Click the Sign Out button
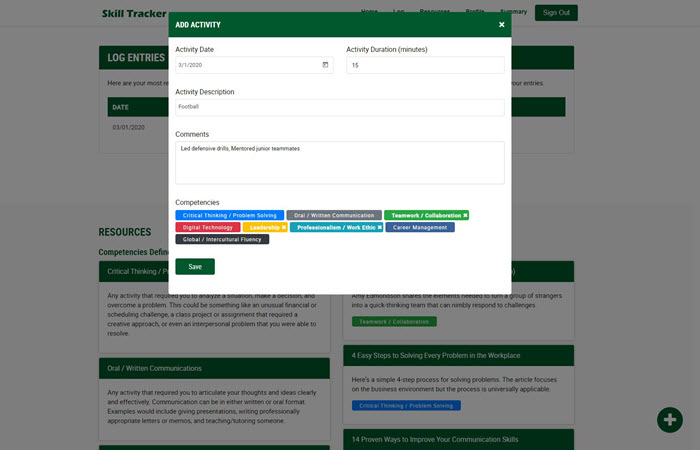This screenshot has height=450, width=700. click(x=556, y=12)
